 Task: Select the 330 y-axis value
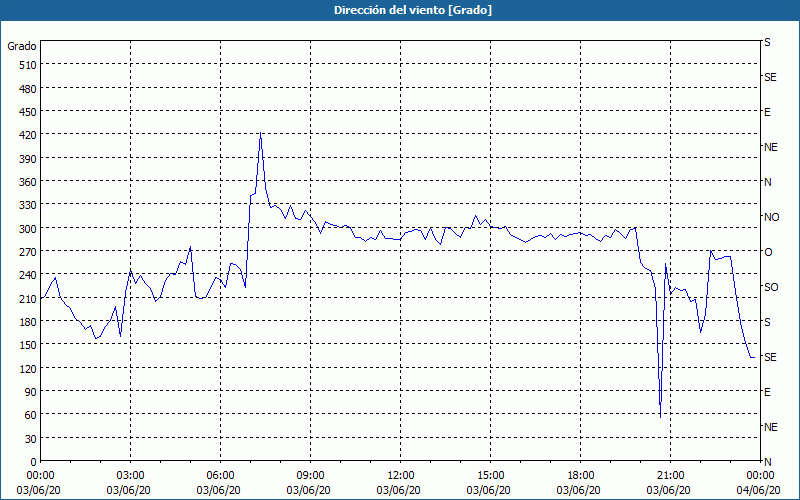click(29, 205)
